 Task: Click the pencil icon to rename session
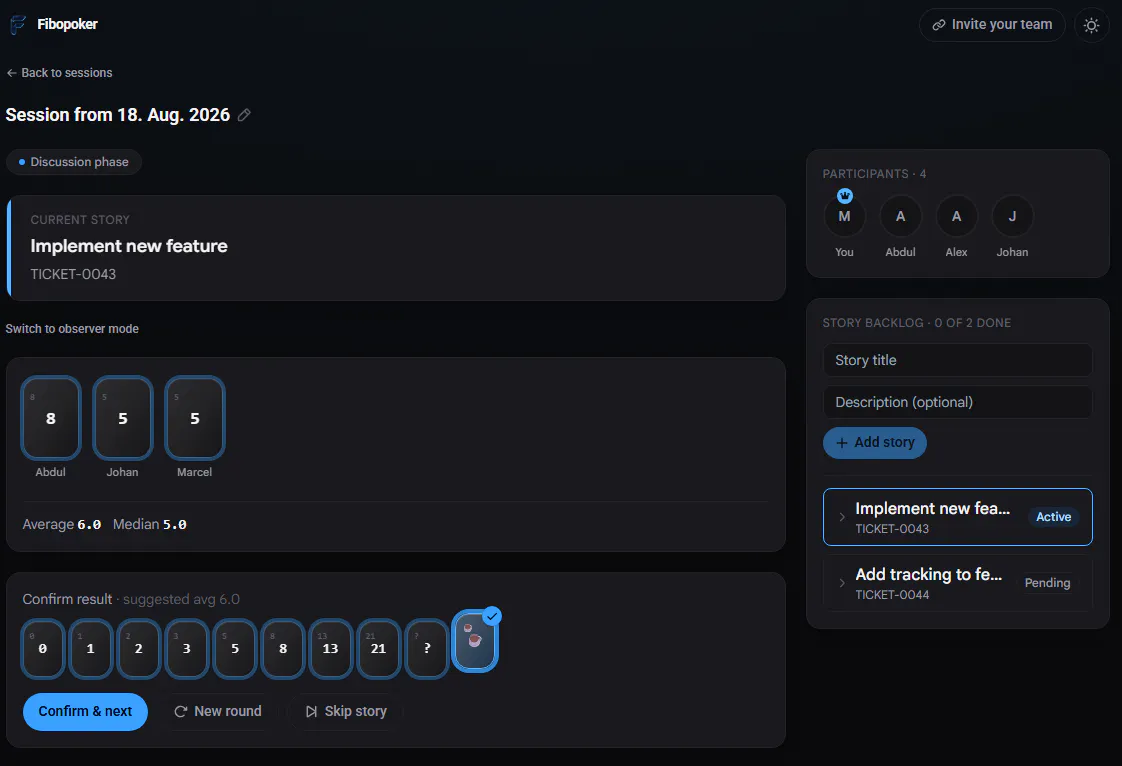(244, 115)
